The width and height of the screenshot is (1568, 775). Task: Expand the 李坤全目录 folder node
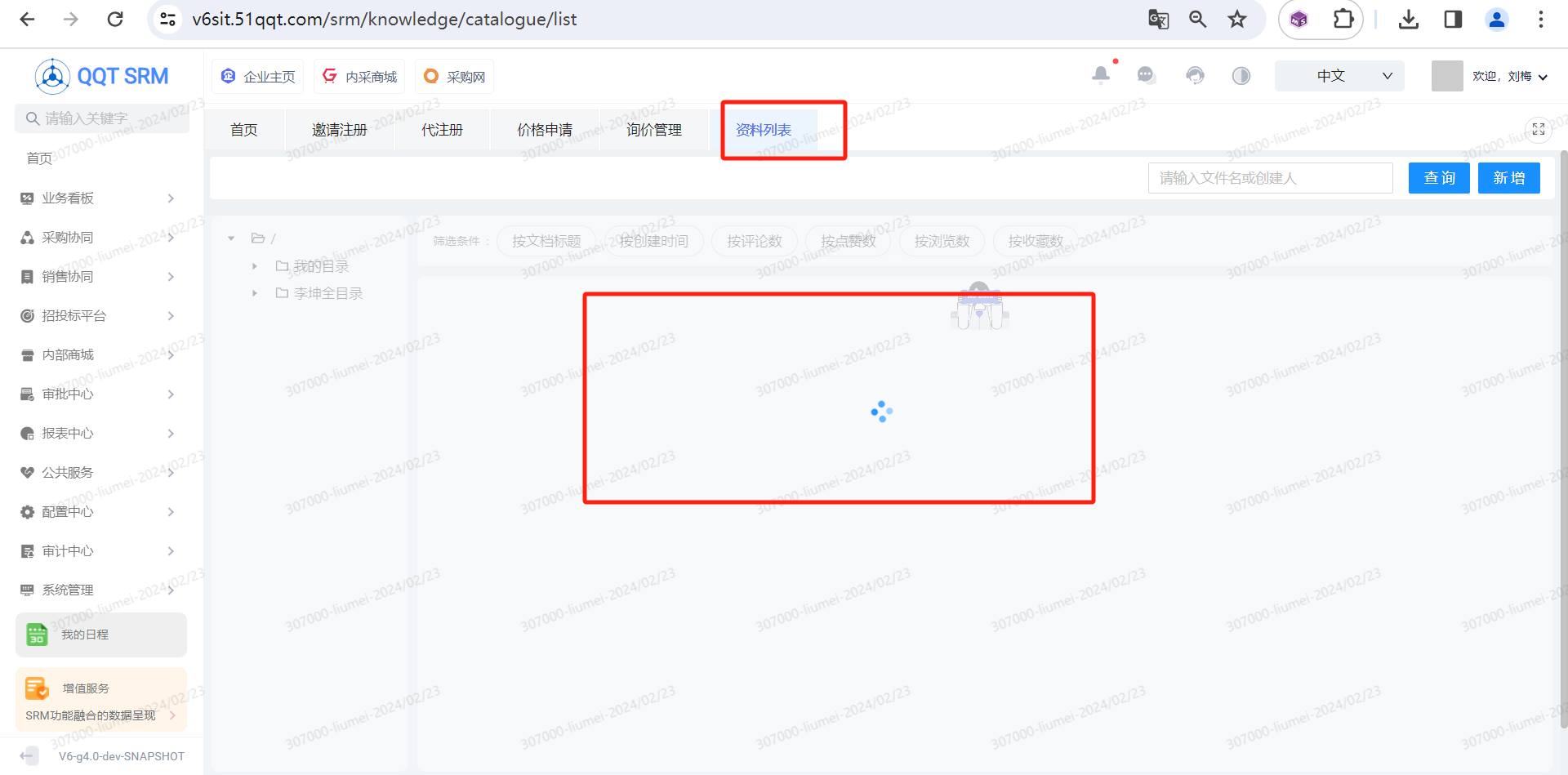coord(255,293)
